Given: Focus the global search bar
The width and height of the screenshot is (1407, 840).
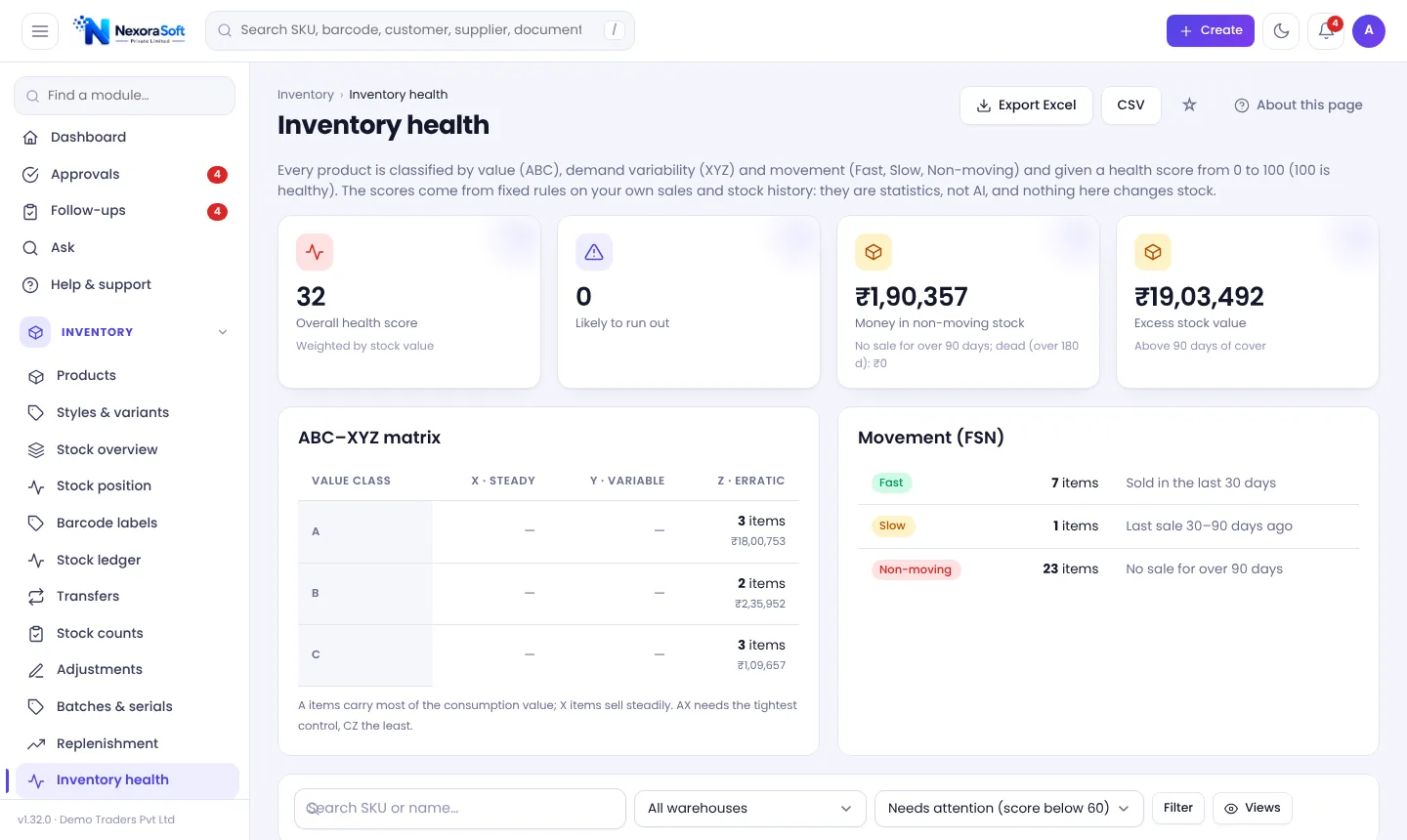Looking at the screenshot, I should click(420, 31).
